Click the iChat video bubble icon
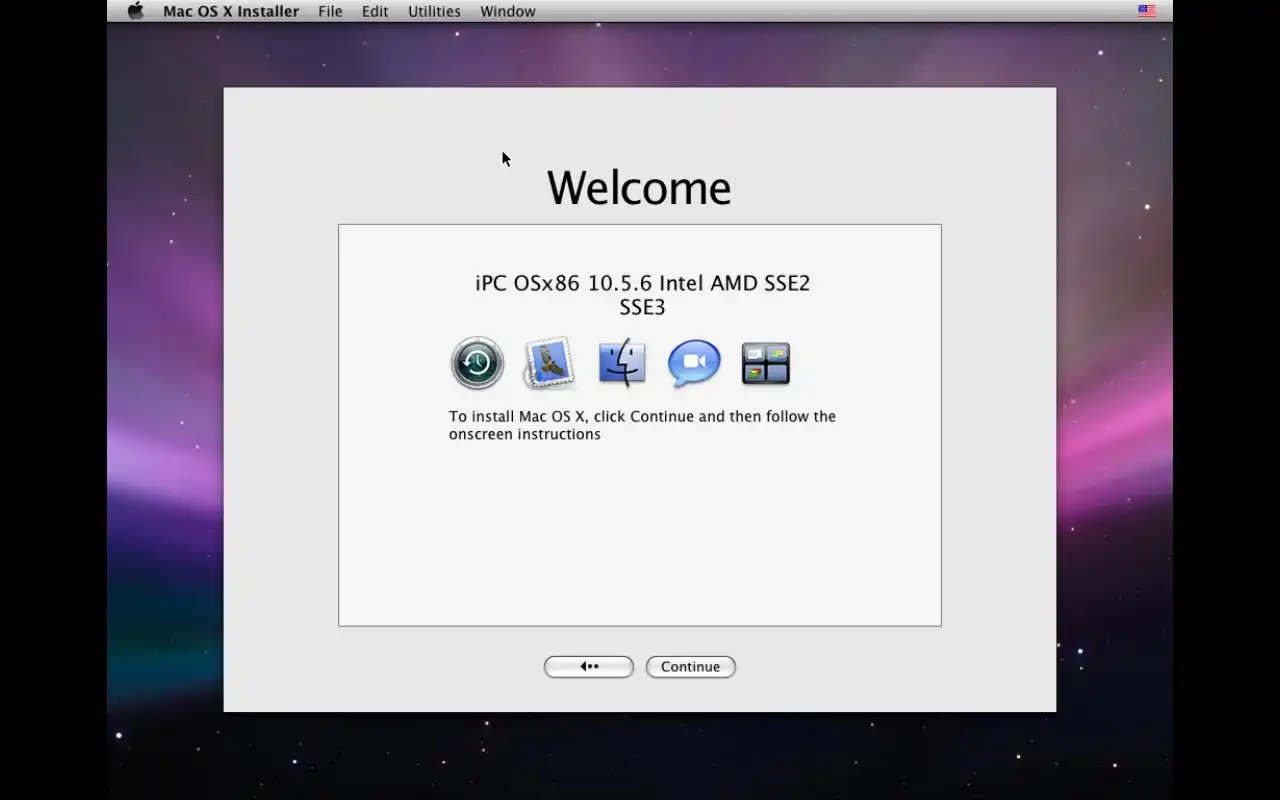 694,363
